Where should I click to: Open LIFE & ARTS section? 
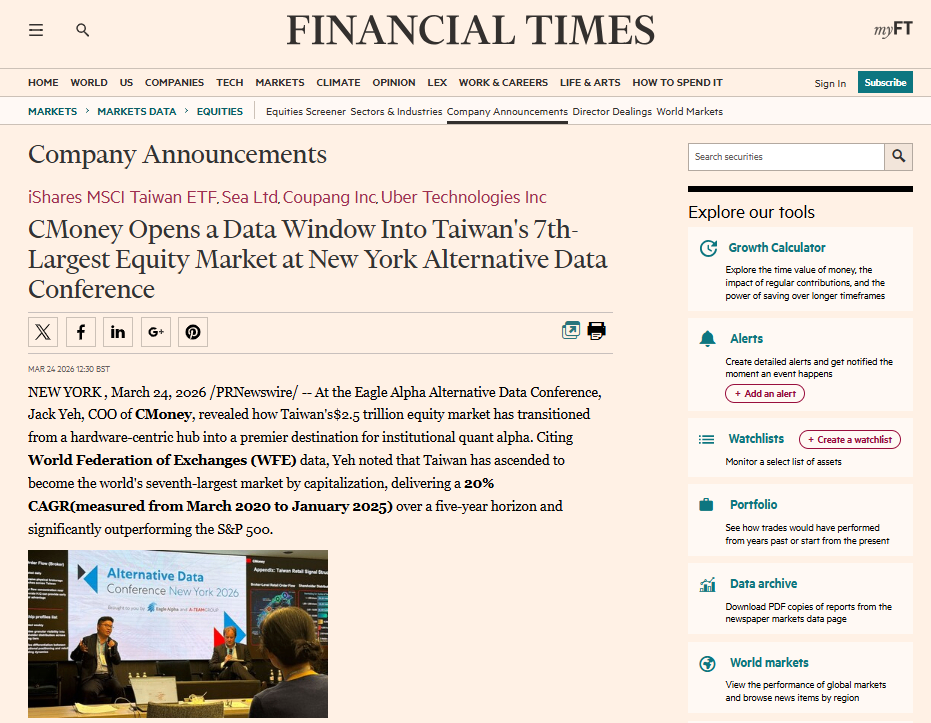point(590,83)
